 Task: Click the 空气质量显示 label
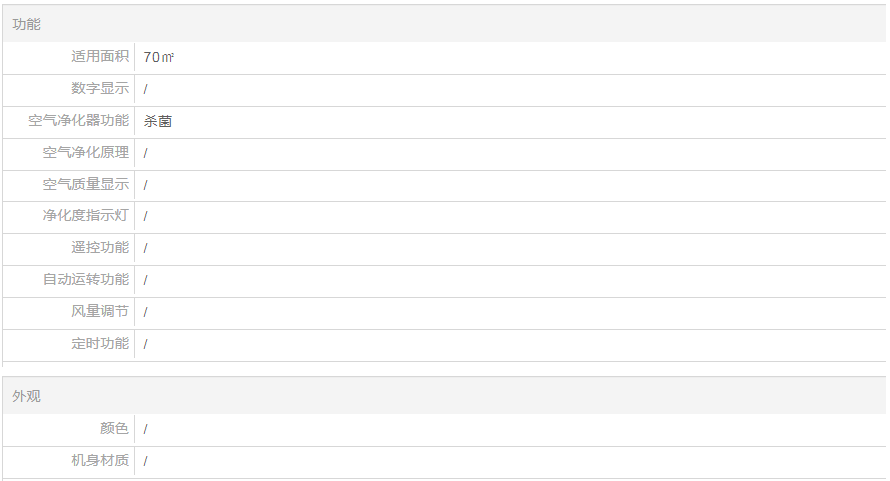[x=85, y=185]
